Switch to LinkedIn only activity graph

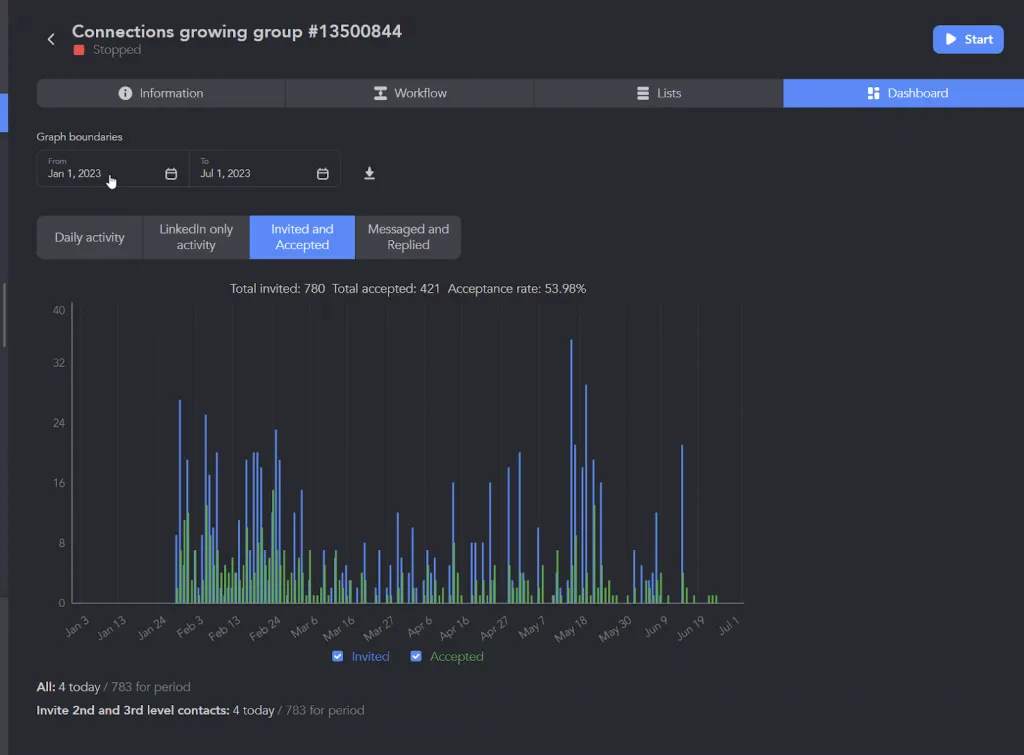(196, 238)
